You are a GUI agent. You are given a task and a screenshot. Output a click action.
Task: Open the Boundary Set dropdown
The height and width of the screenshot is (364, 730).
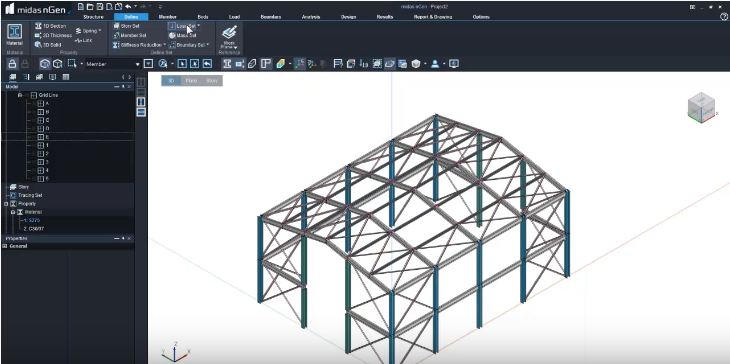click(189, 45)
